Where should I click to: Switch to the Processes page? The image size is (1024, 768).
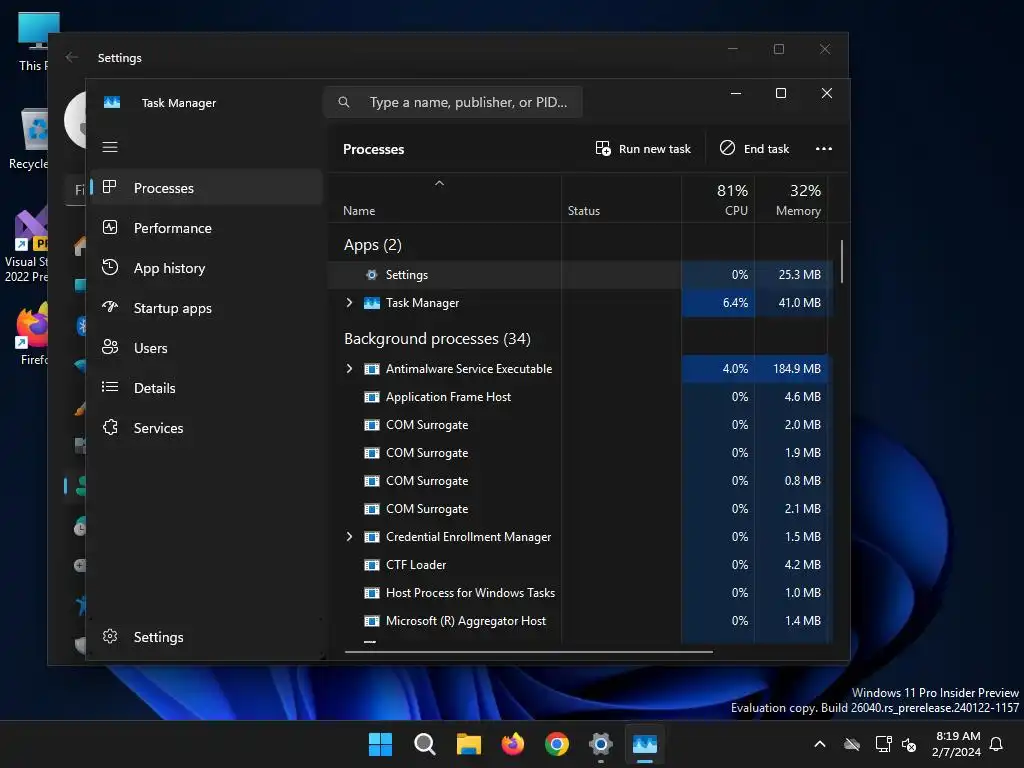pyautogui.click(x=206, y=187)
